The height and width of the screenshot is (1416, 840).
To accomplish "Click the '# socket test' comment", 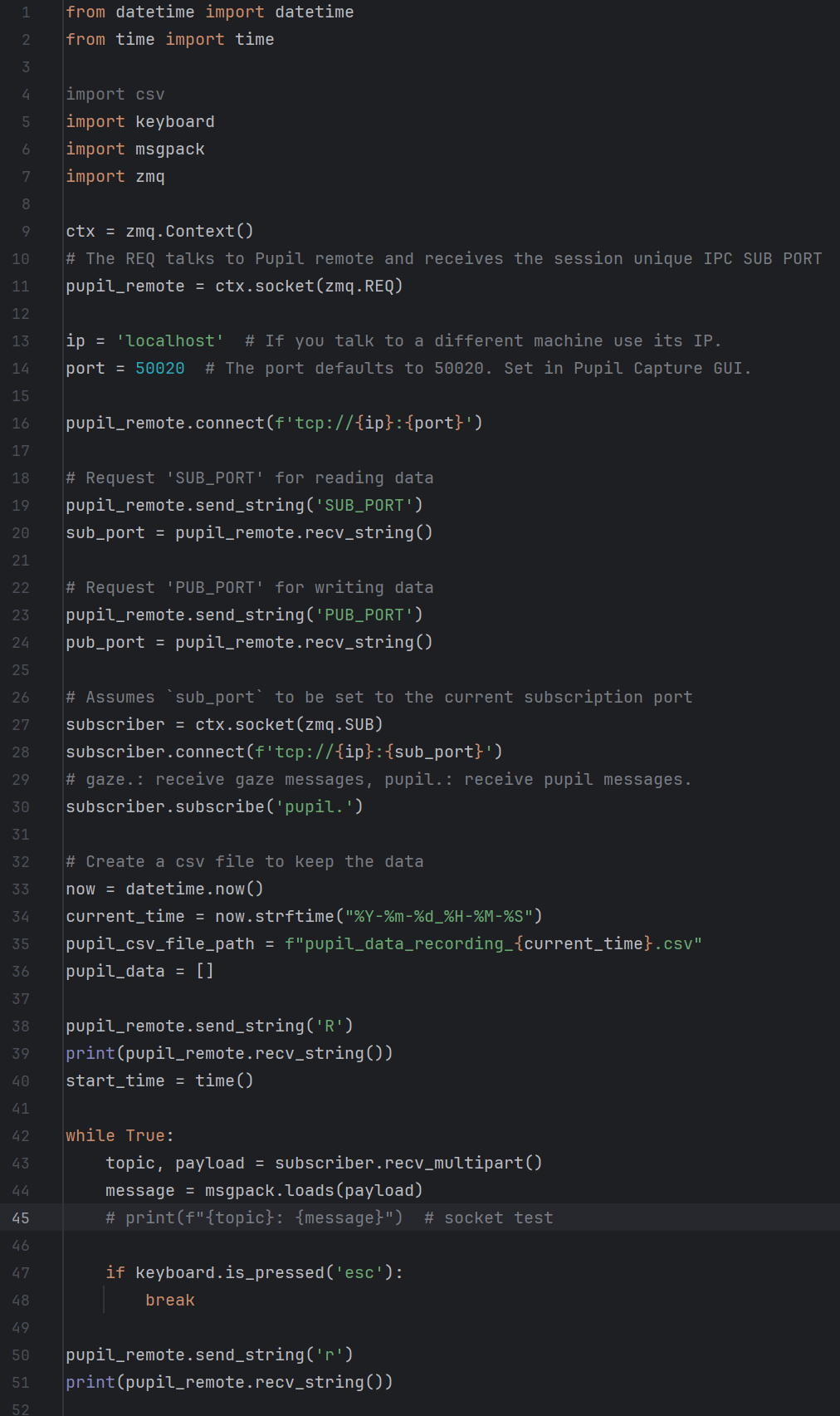I will (x=489, y=1218).
